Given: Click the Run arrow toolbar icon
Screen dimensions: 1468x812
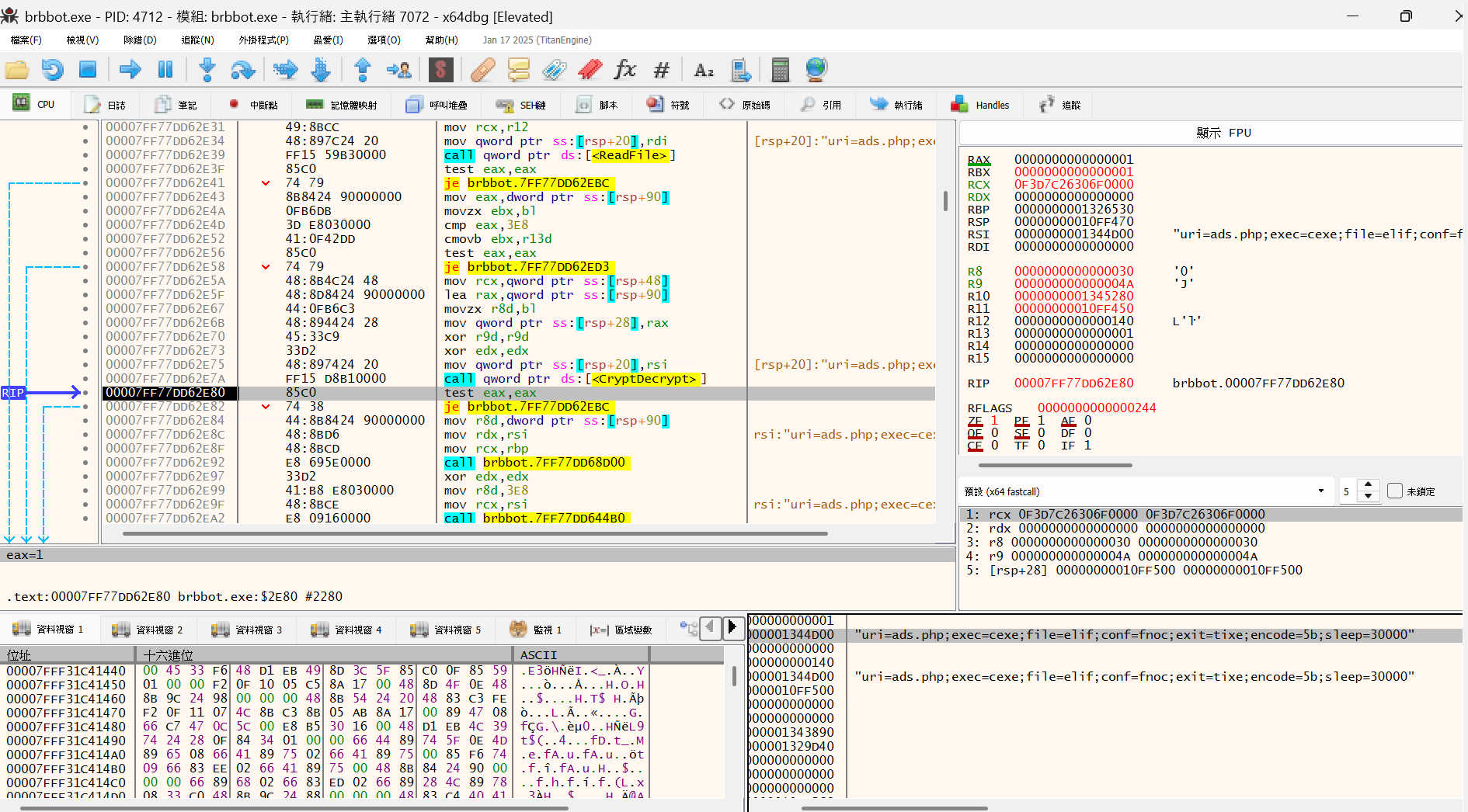Looking at the screenshot, I should 130,70.
